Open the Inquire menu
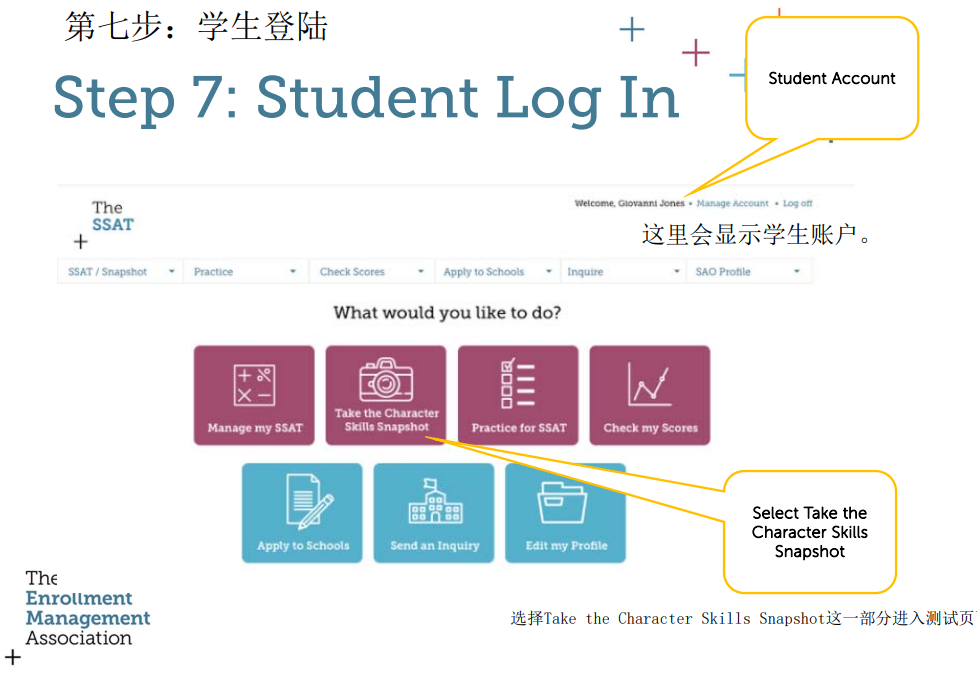 (x=624, y=272)
